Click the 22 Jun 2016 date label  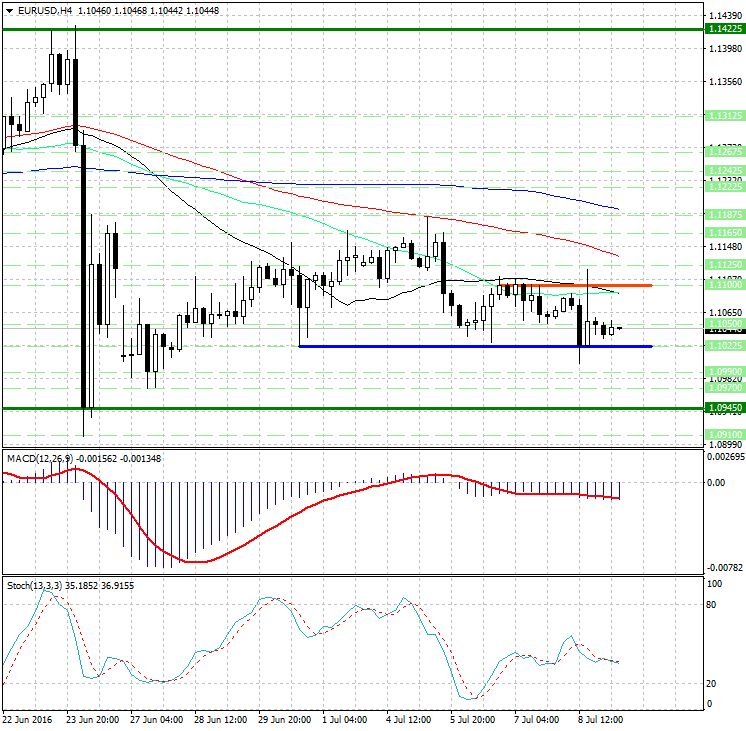coord(27,719)
